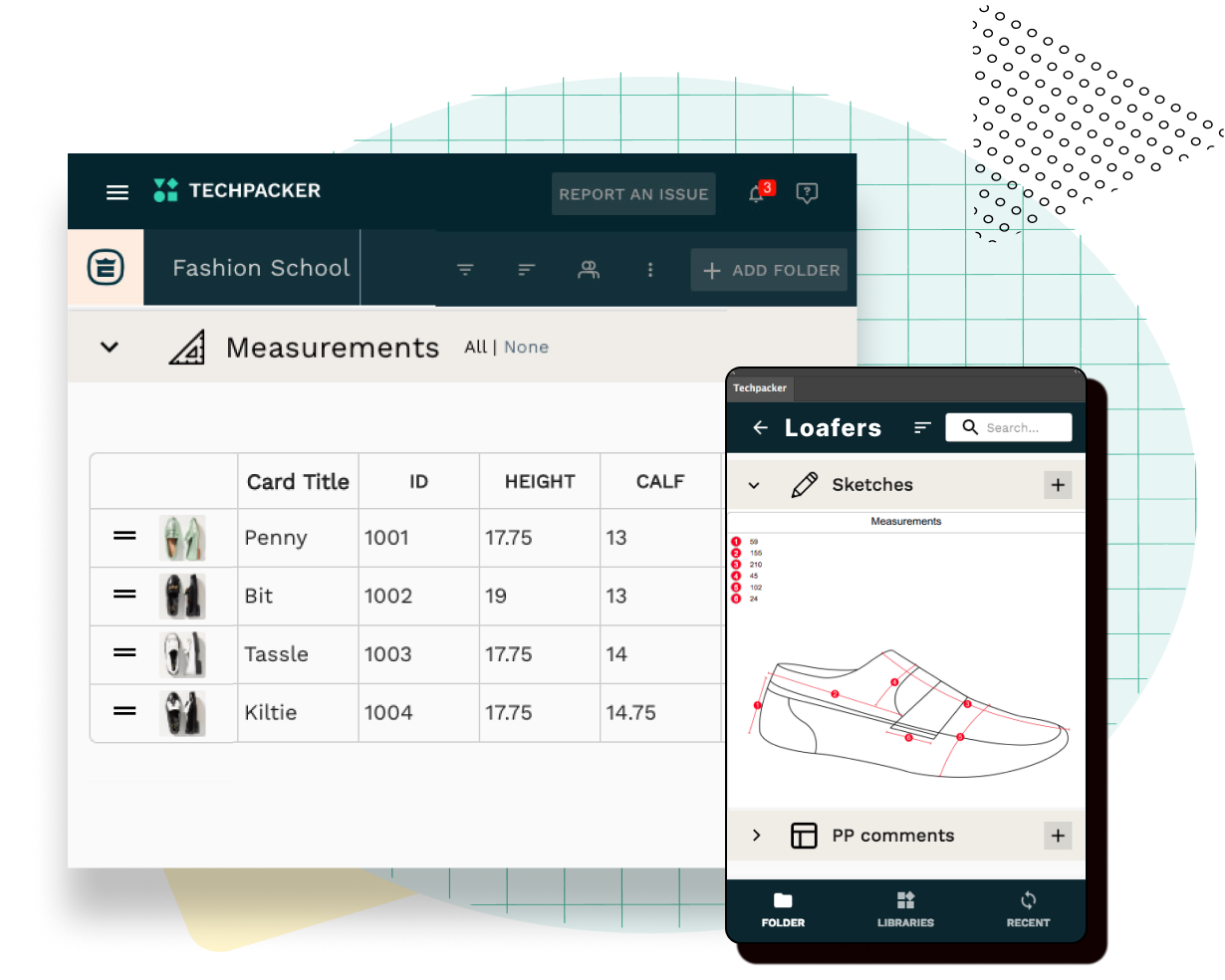Open the Recent tab on mobile
The height and width of the screenshot is (980, 1225).
[1028, 909]
